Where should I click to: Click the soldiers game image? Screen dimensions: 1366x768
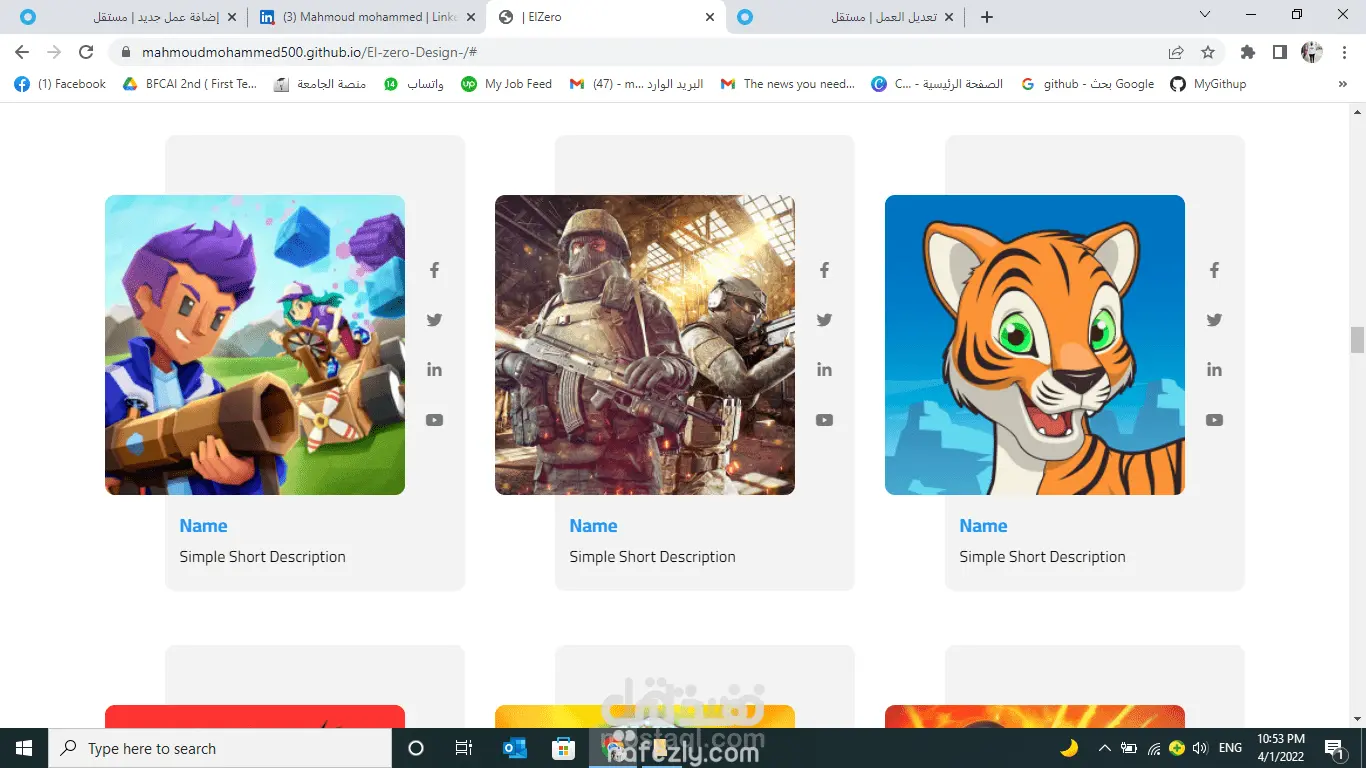coord(645,345)
